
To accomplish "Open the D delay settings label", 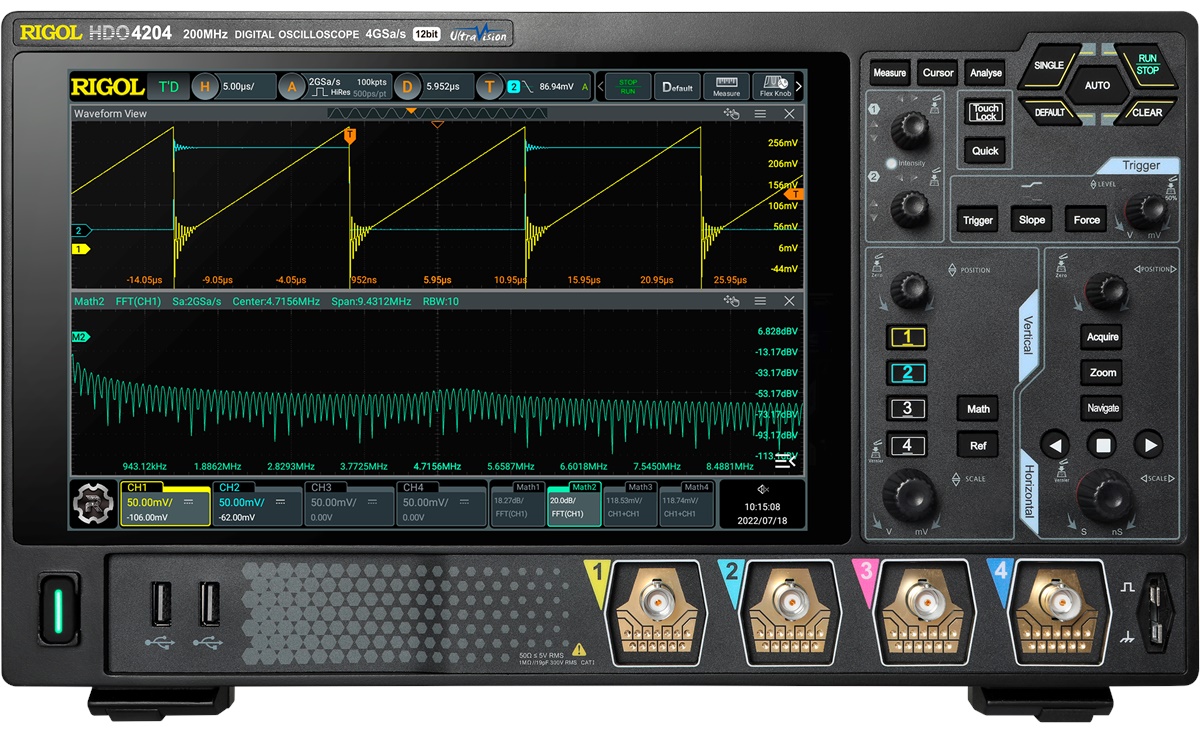I will tap(407, 87).
